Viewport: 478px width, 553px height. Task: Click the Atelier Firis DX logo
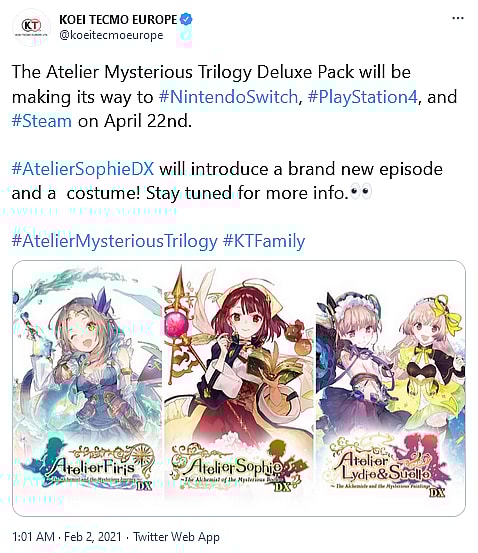click(x=87, y=465)
